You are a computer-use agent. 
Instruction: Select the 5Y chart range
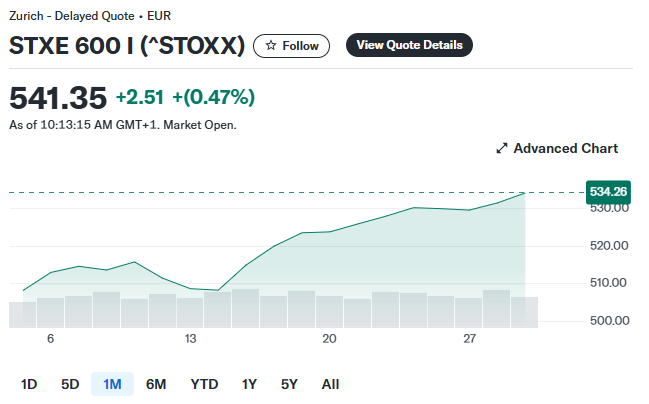pos(289,384)
